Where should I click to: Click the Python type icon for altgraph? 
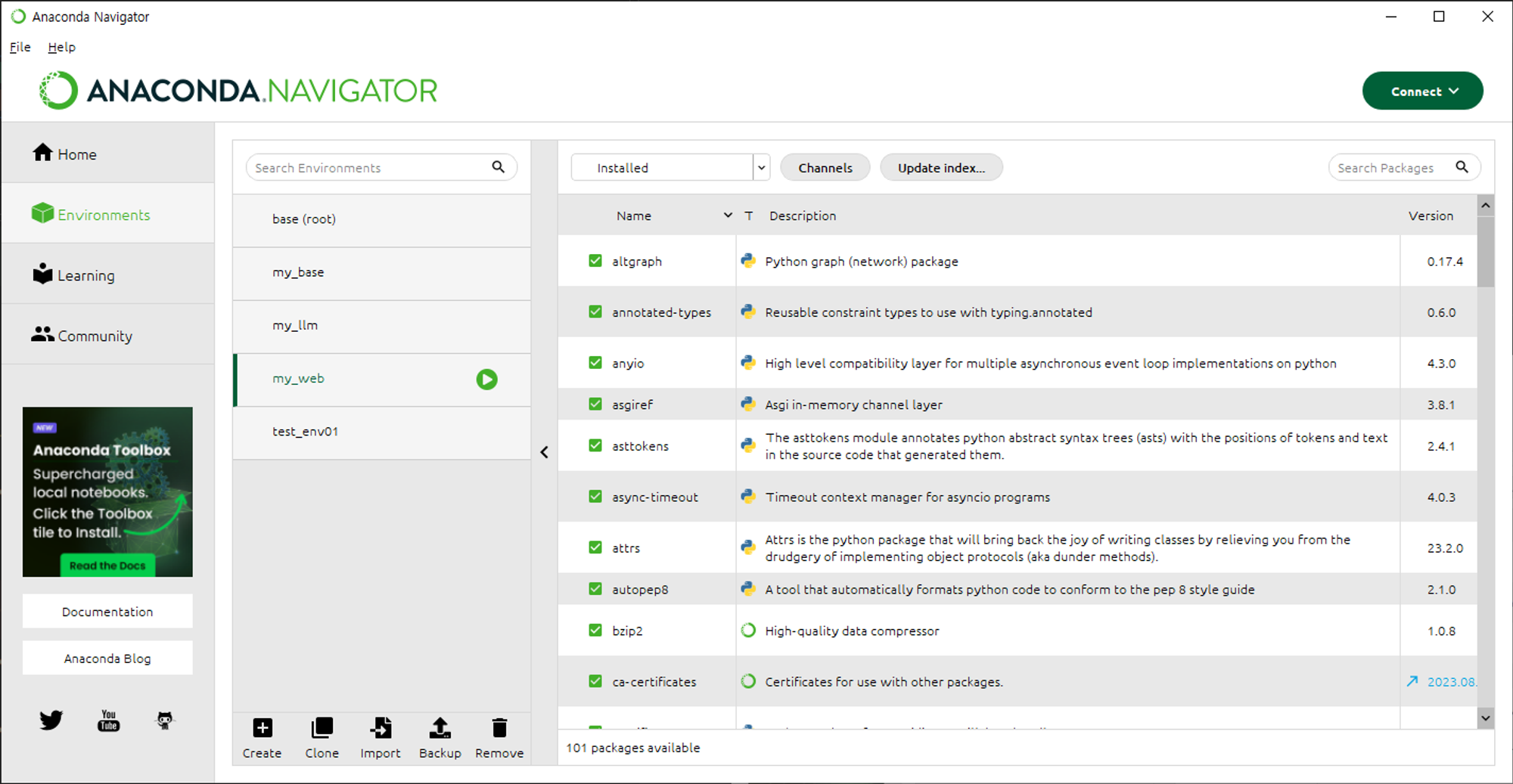(748, 261)
